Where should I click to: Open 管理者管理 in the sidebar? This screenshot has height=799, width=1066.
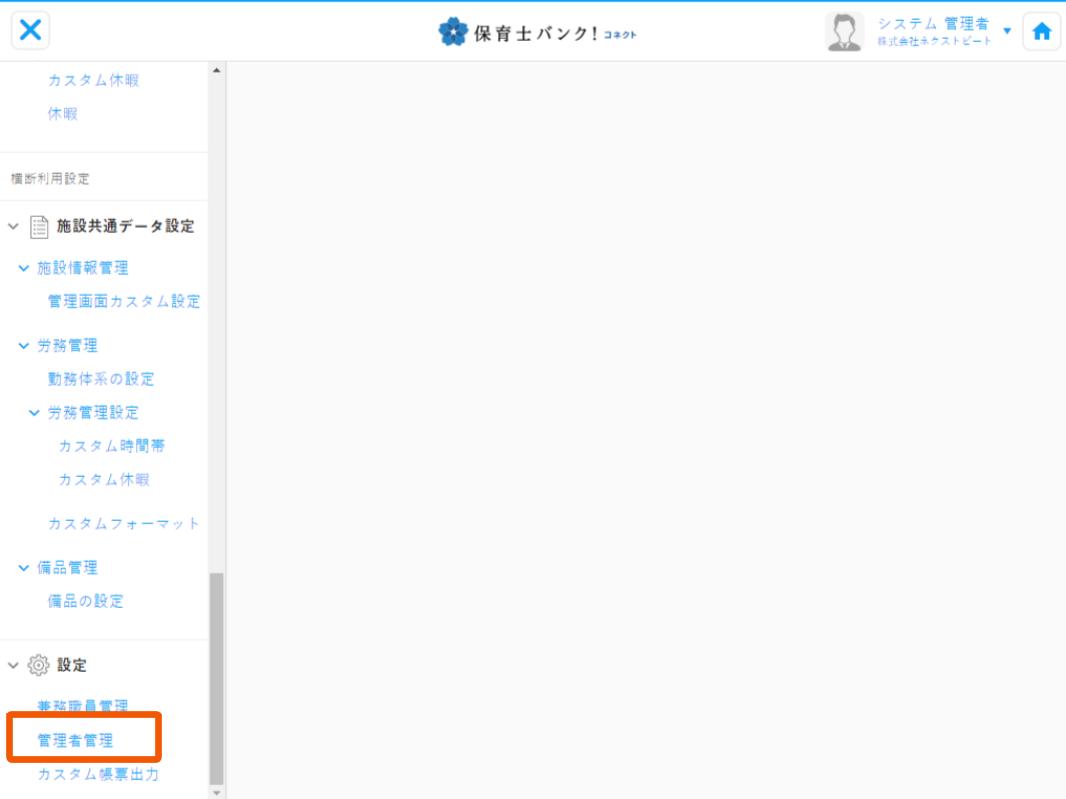pyautogui.click(x=75, y=741)
